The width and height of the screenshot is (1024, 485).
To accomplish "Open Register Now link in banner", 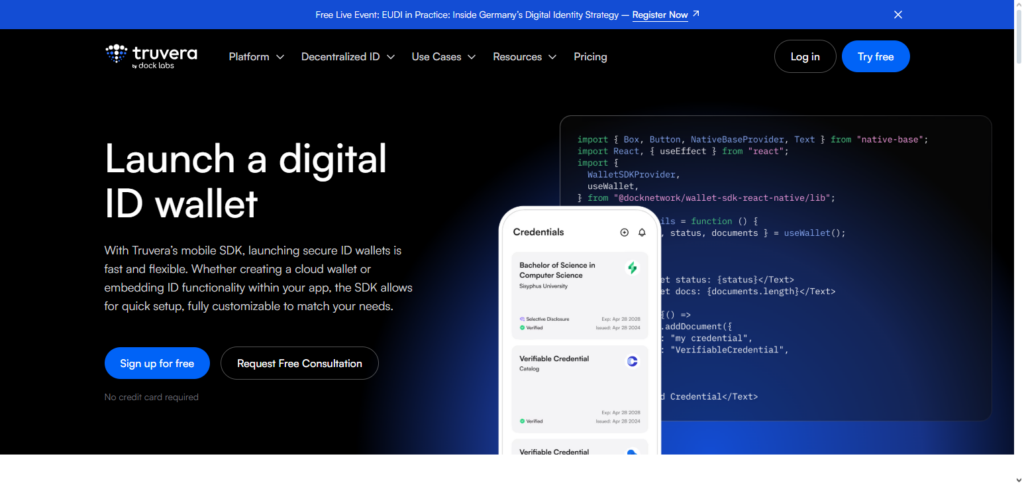I will click(x=660, y=14).
